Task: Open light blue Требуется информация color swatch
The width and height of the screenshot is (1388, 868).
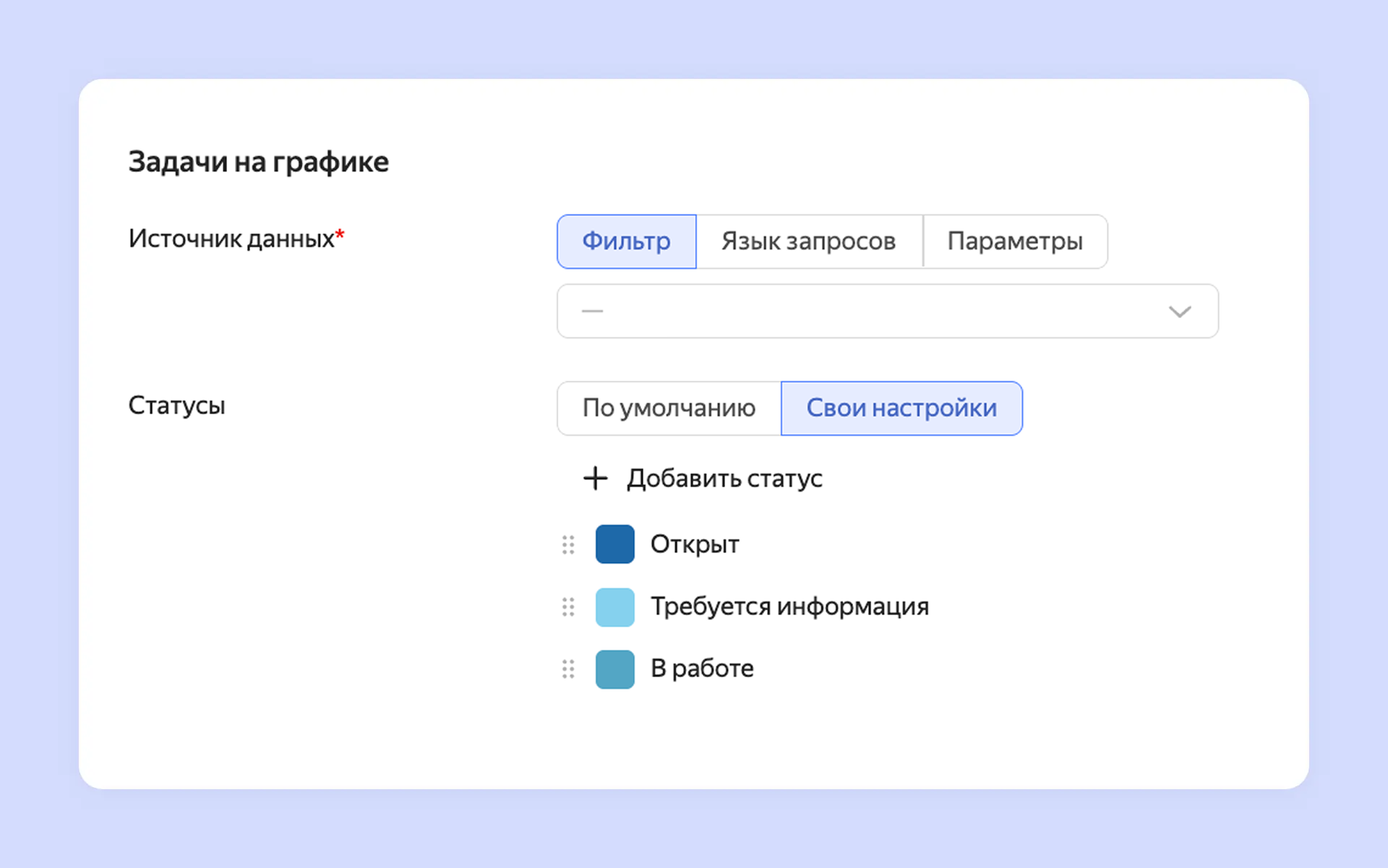Action: pyautogui.click(x=614, y=607)
